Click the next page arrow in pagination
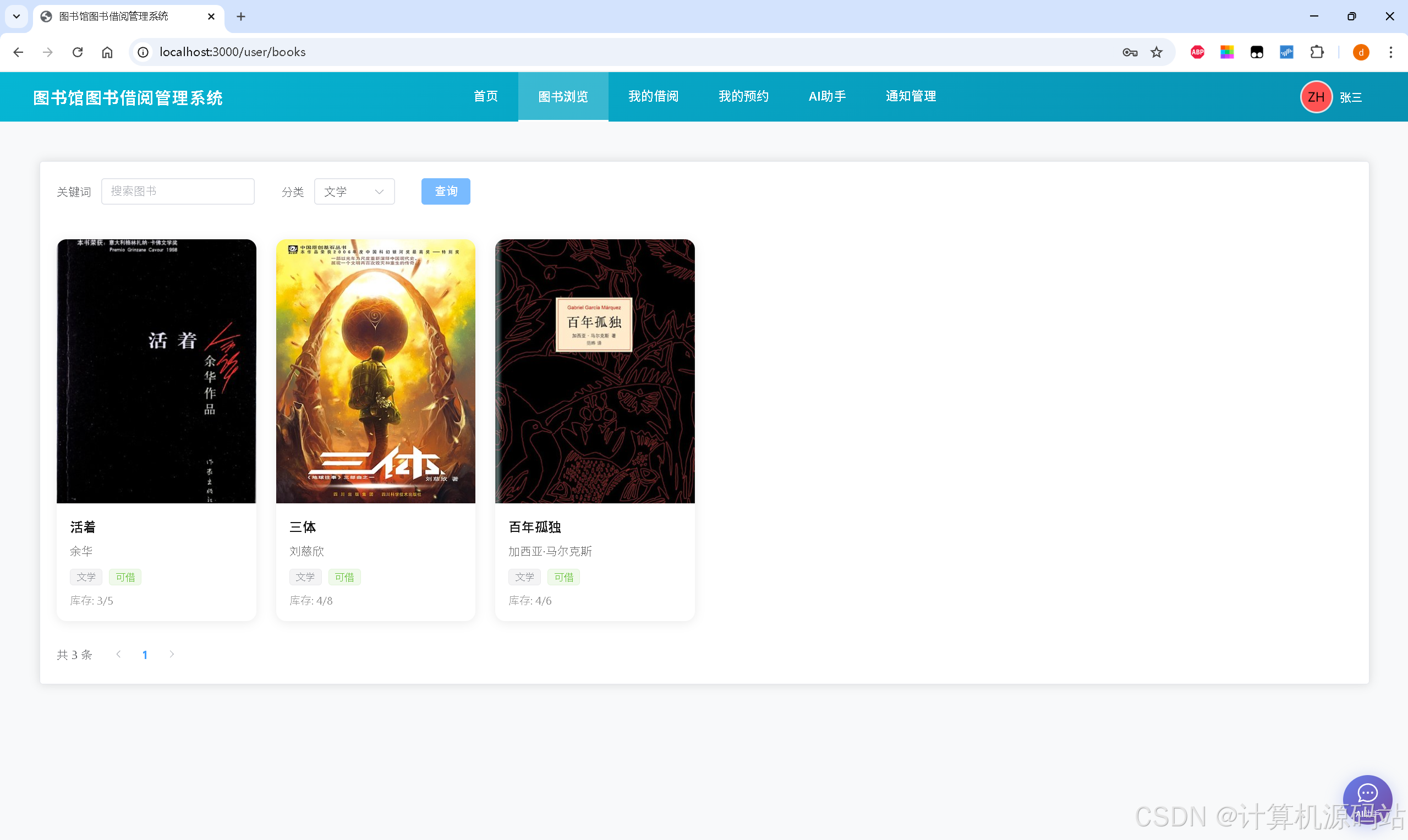The width and height of the screenshot is (1408, 840). pos(172,654)
